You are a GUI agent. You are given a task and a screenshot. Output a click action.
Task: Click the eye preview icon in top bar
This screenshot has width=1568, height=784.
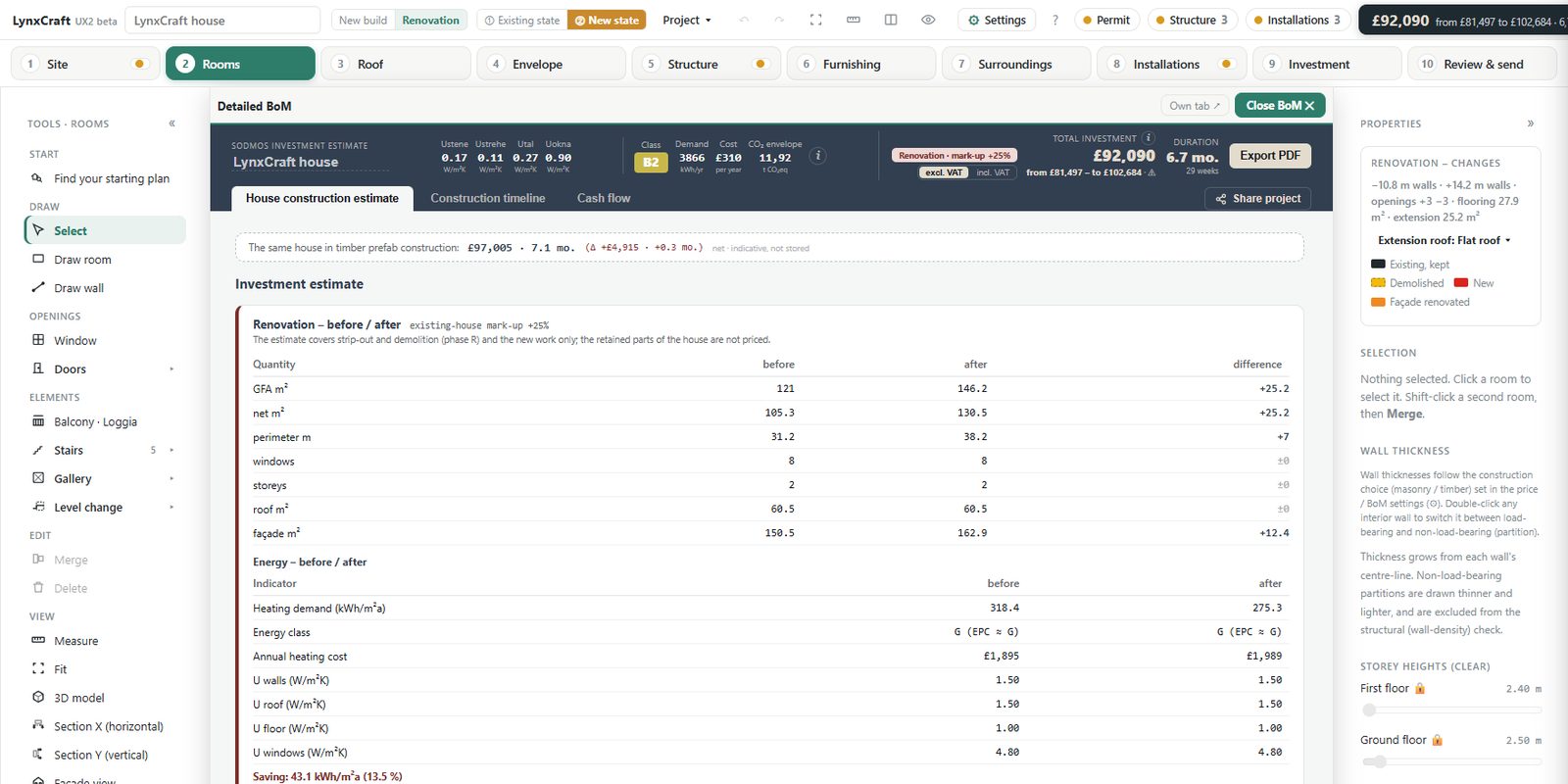coord(928,20)
